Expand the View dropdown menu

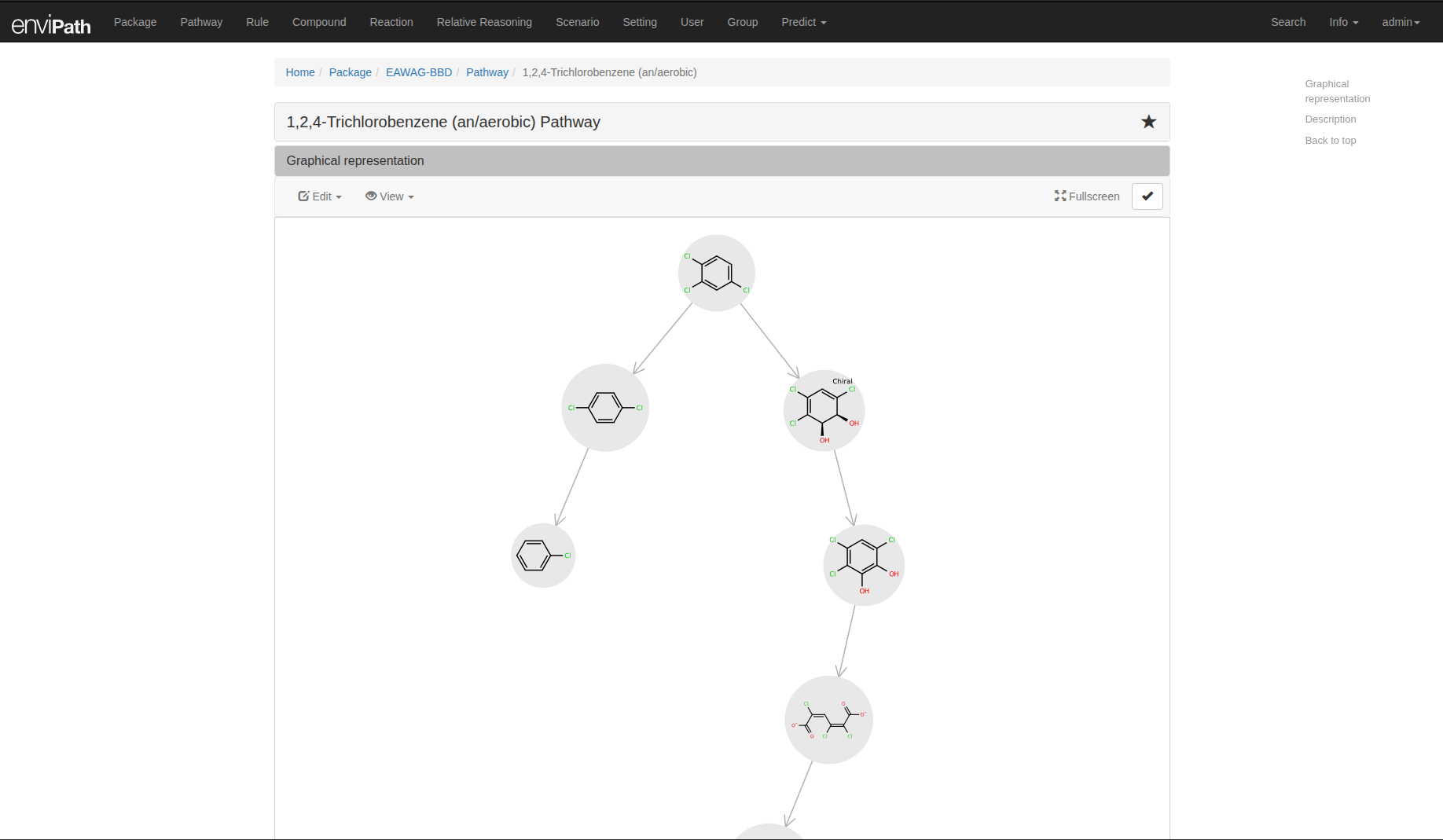(x=390, y=196)
